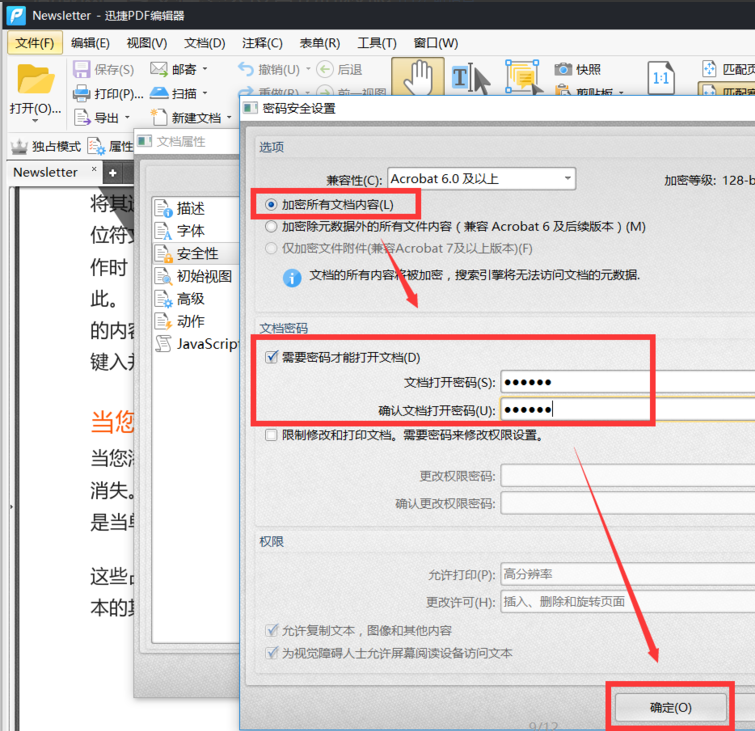Screen dimensions: 755x731
Task: Enable restrict editing and printing checkbox
Action: click(x=271, y=435)
